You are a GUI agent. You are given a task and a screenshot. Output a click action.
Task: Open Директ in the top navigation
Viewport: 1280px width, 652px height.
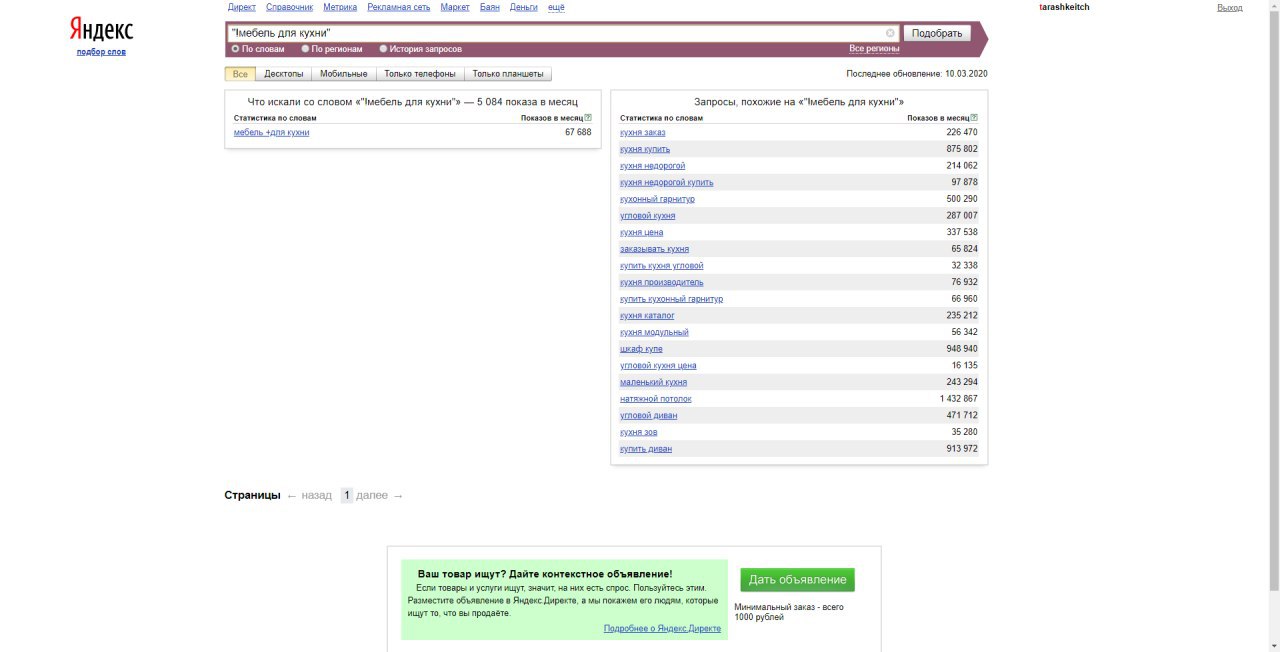pyautogui.click(x=242, y=7)
